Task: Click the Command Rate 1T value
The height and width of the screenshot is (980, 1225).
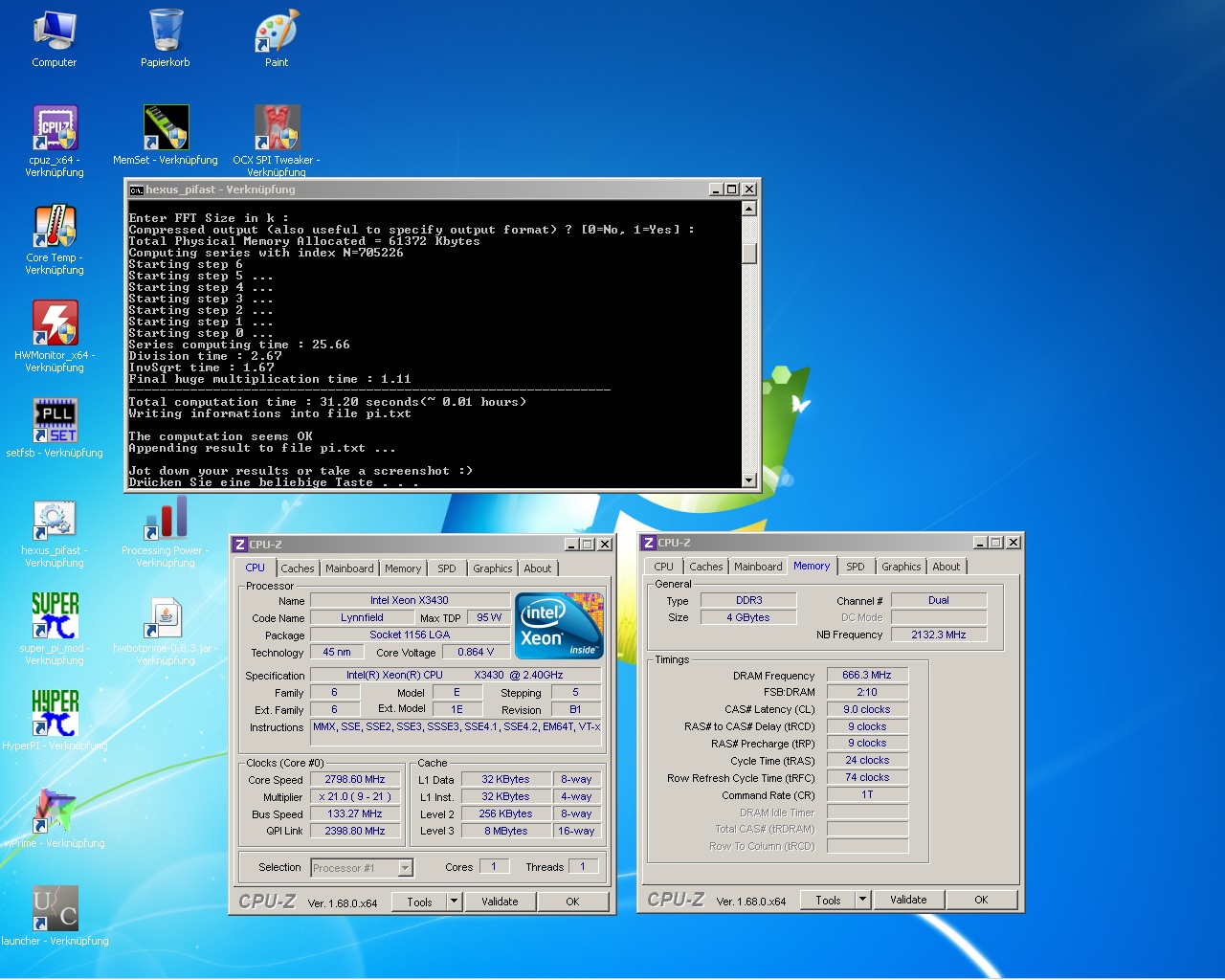Action: tap(867, 794)
